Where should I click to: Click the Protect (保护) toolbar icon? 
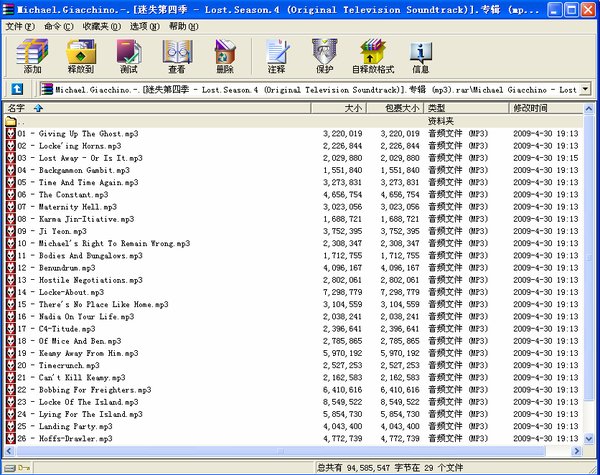coord(324,56)
